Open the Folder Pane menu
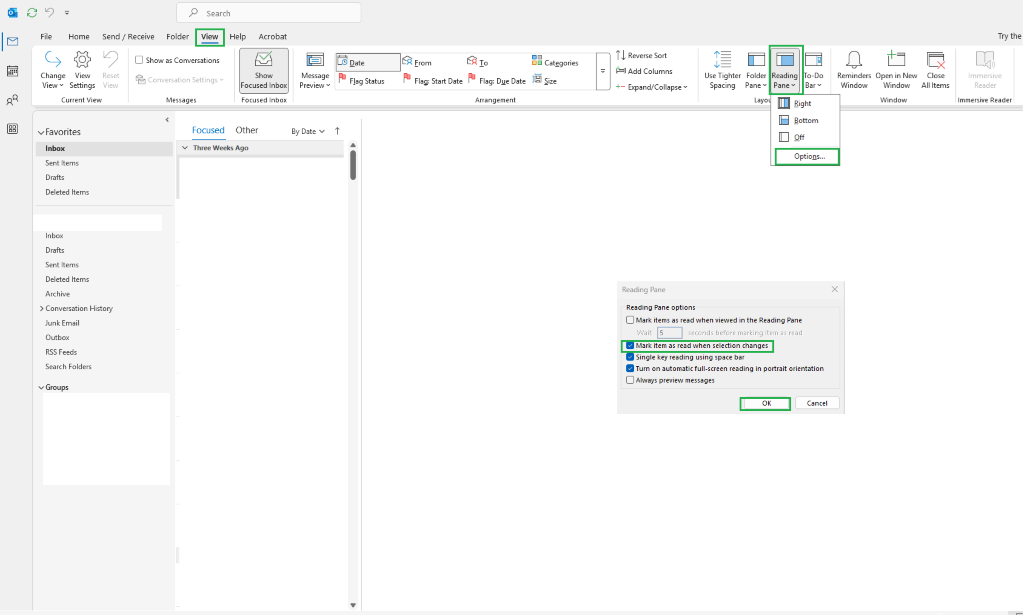 756,70
